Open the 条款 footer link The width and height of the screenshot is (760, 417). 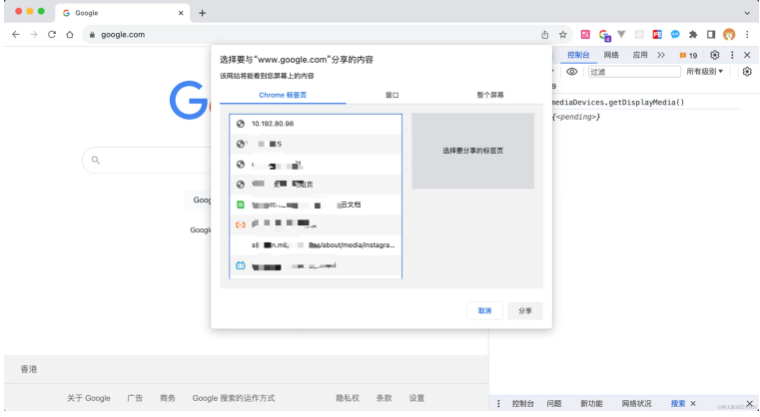384,398
